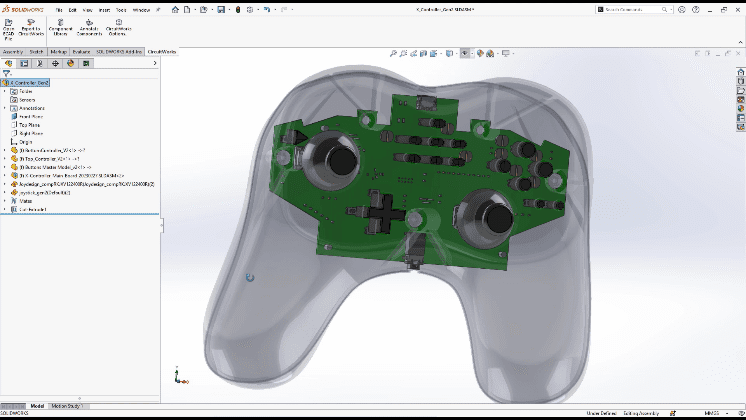Open Hide/Show Items dropdown arrow
The height and width of the screenshot is (420, 746).
(471, 54)
